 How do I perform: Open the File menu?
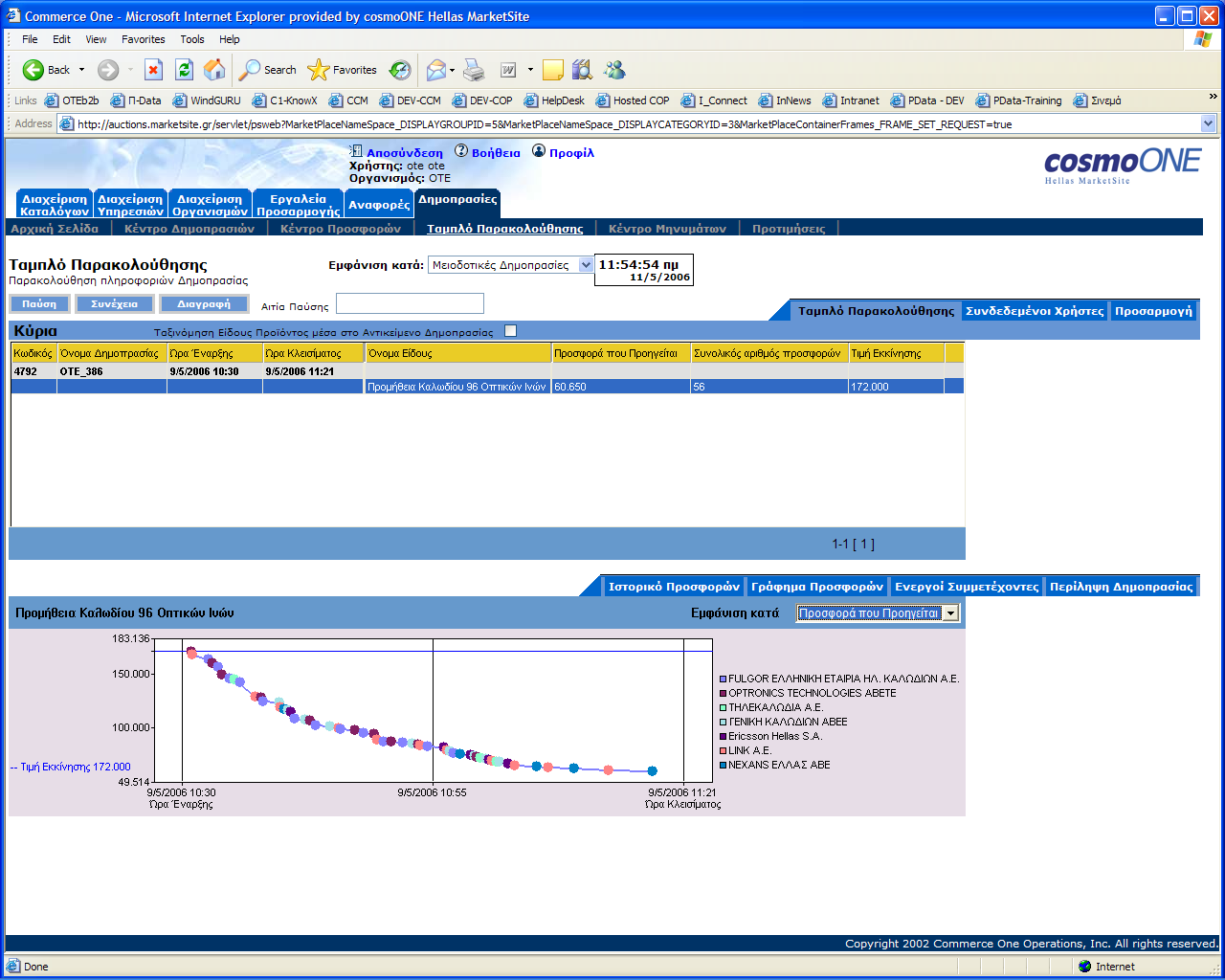tap(30, 39)
